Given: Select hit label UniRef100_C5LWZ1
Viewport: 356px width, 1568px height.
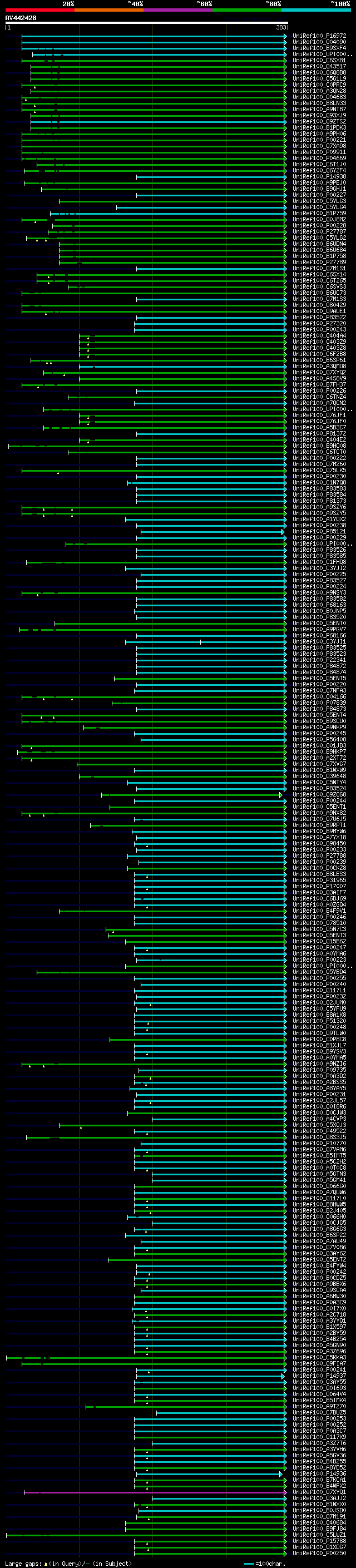Looking at the screenshot, I should point(319,1535).
